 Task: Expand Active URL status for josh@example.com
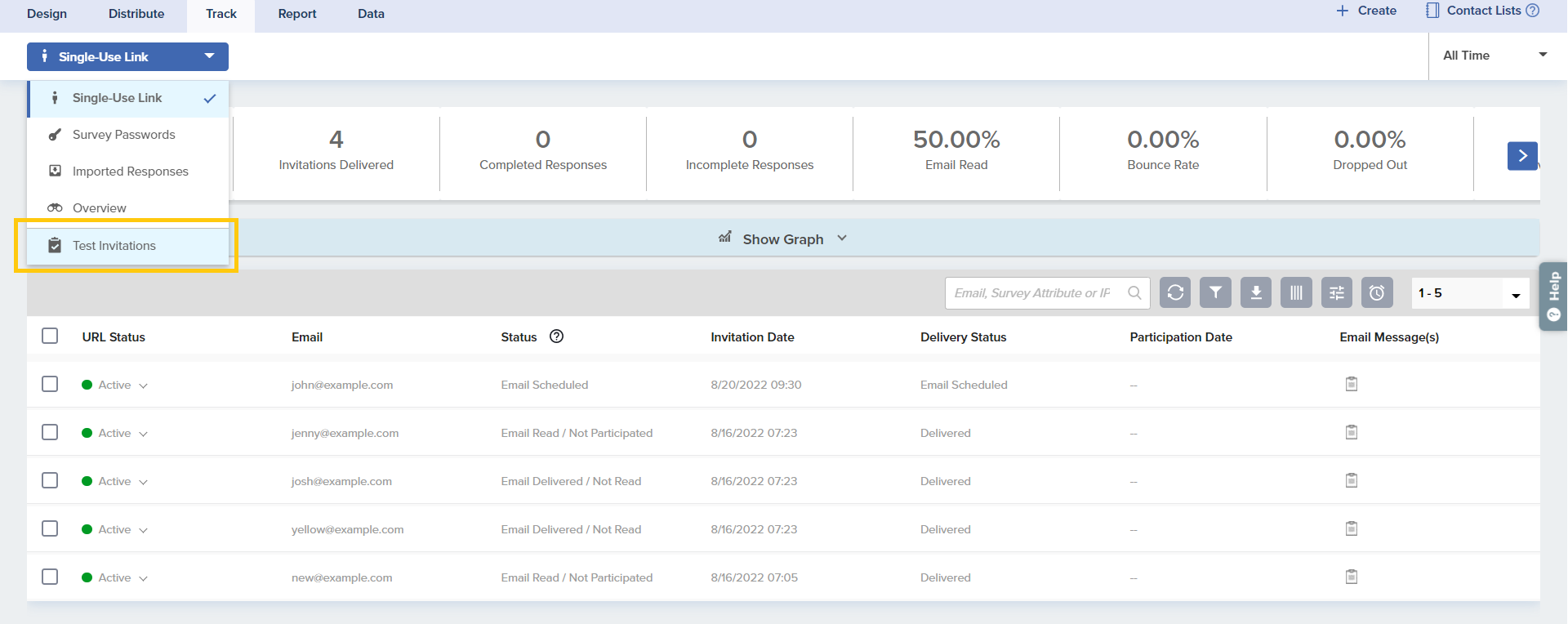[143, 482]
